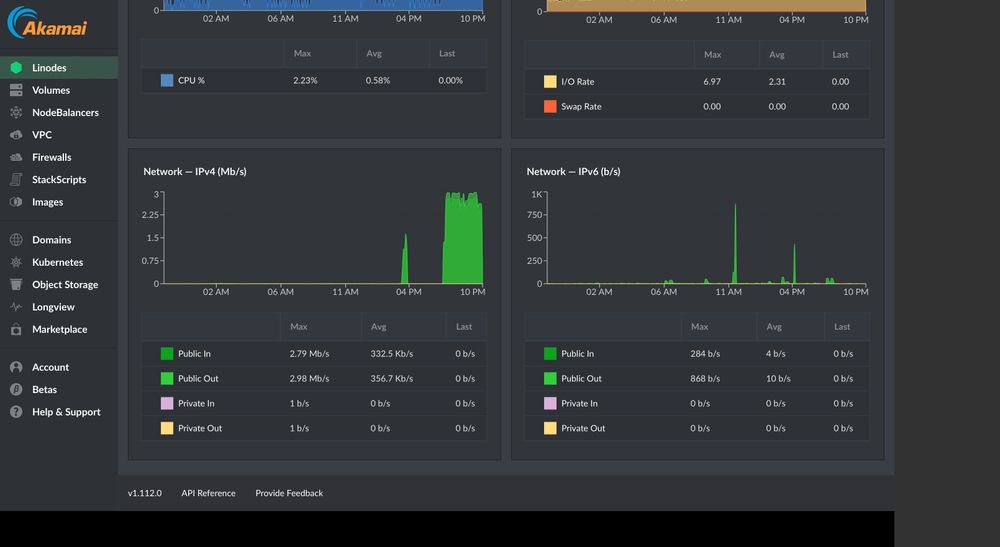Image resolution: width=1000 pixels, height=547 pixels.
Task: Click I/O Rate avg value 2.31
Action: point(777,82)
